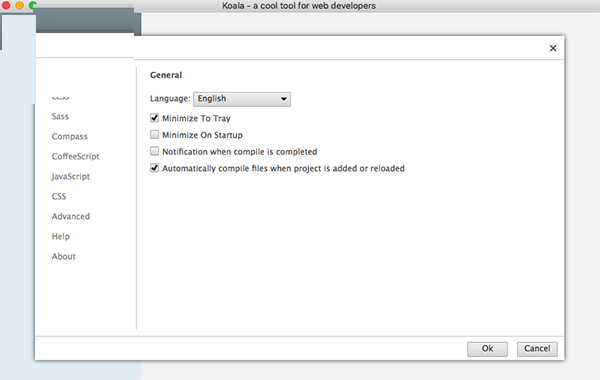Select JavaScript in the settings sidebar

pos(70,176)
